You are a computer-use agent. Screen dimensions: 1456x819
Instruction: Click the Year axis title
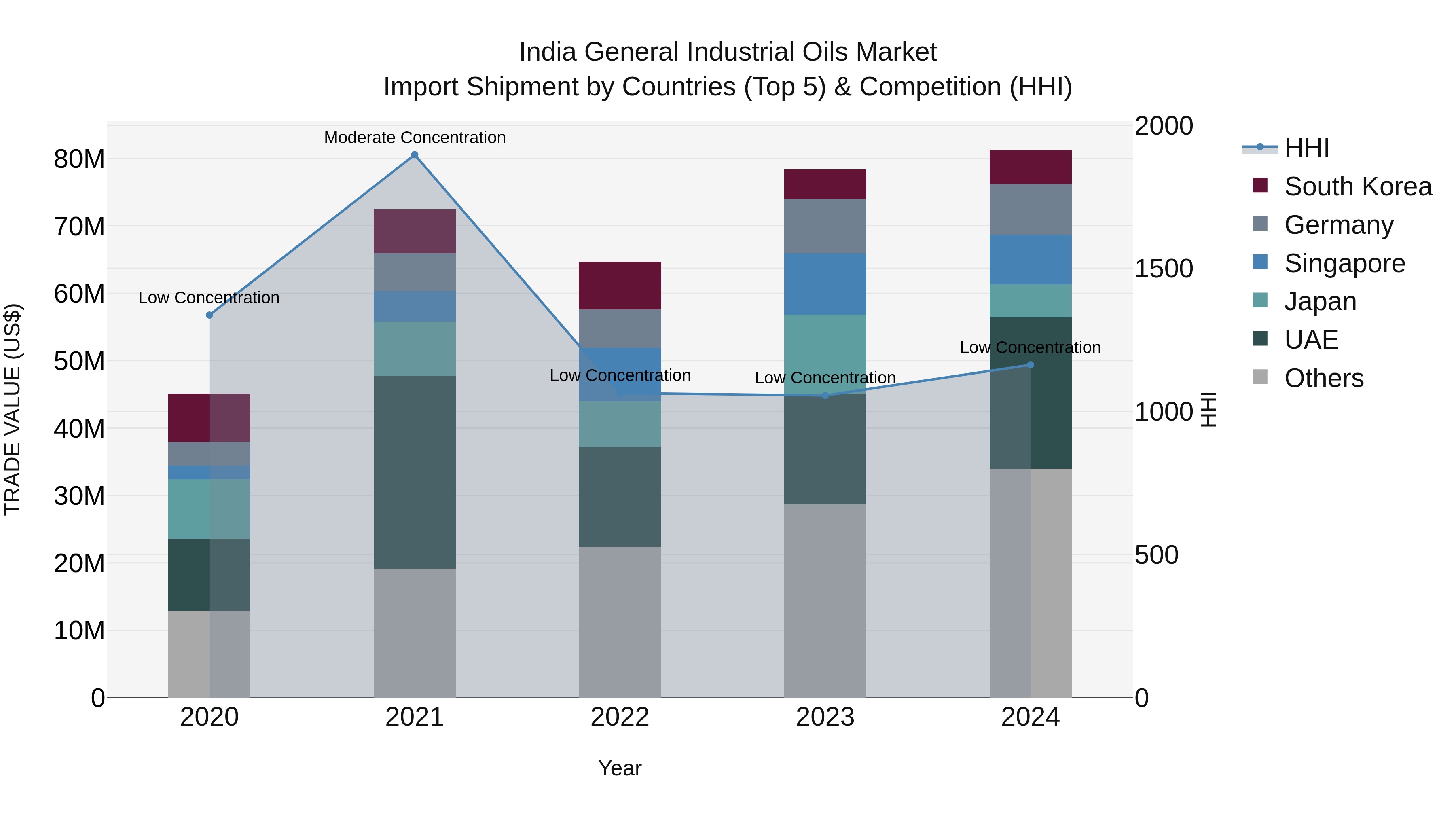620,768
